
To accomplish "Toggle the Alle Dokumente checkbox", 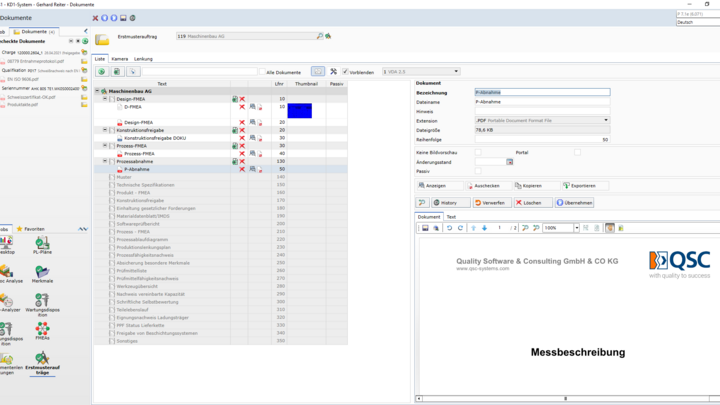I will 262,72.
